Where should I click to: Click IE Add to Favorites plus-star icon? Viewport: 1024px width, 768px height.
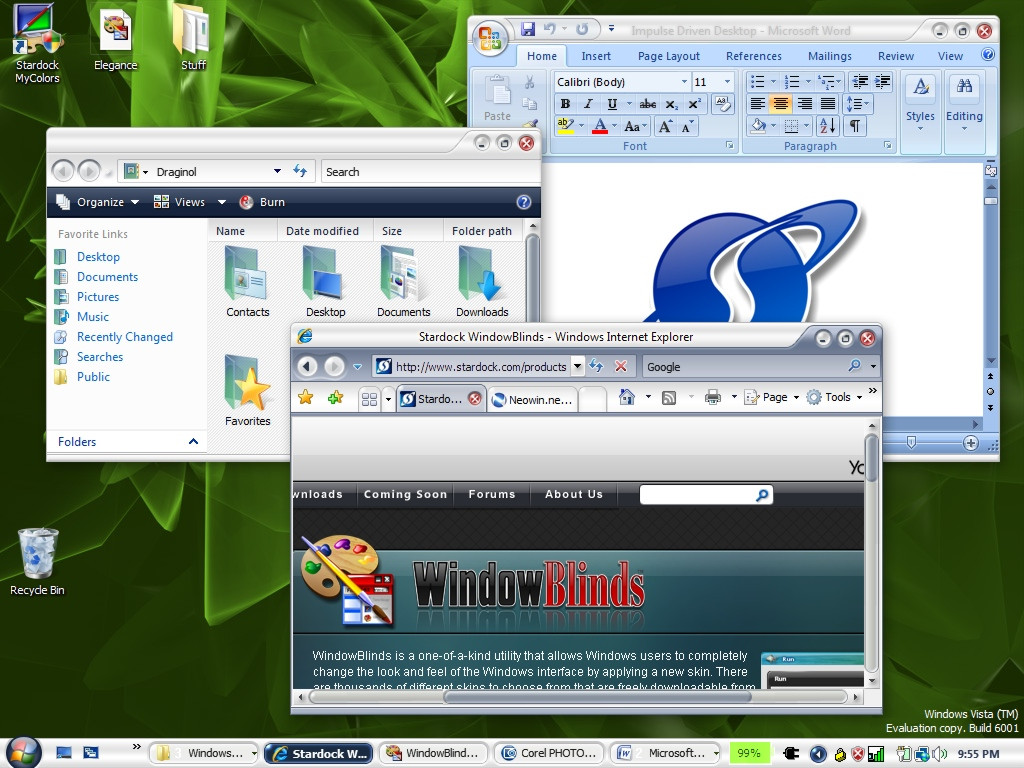tap(336, 397)
